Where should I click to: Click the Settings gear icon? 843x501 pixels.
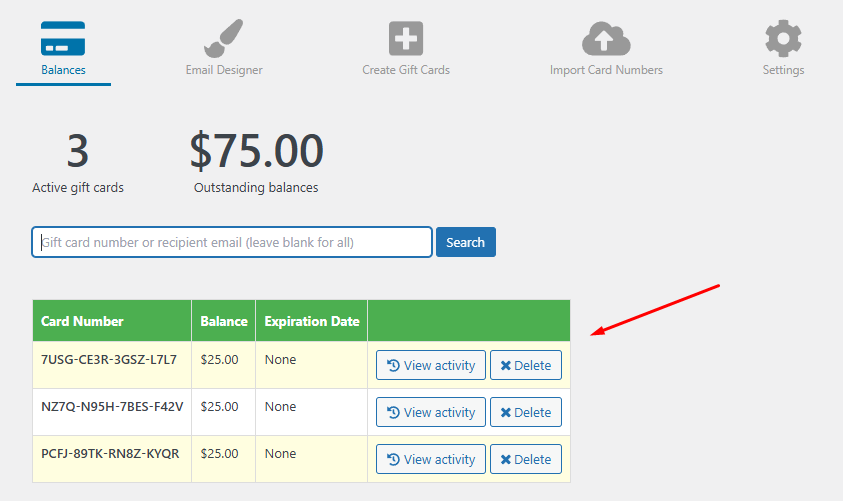click(x=783, y=38)
